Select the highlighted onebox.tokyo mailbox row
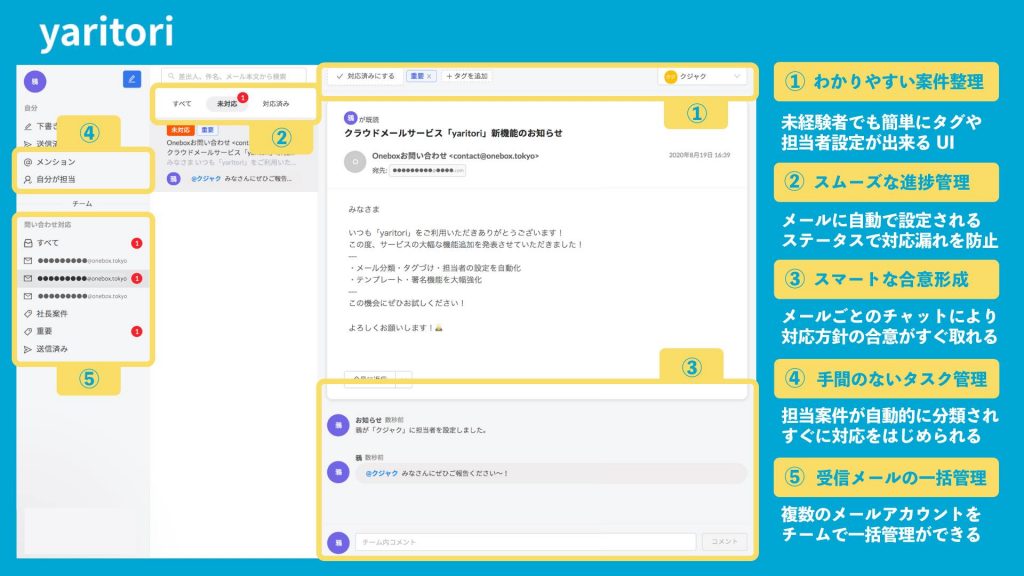Screen dimensions: 1024x576 tap(82, 278)
